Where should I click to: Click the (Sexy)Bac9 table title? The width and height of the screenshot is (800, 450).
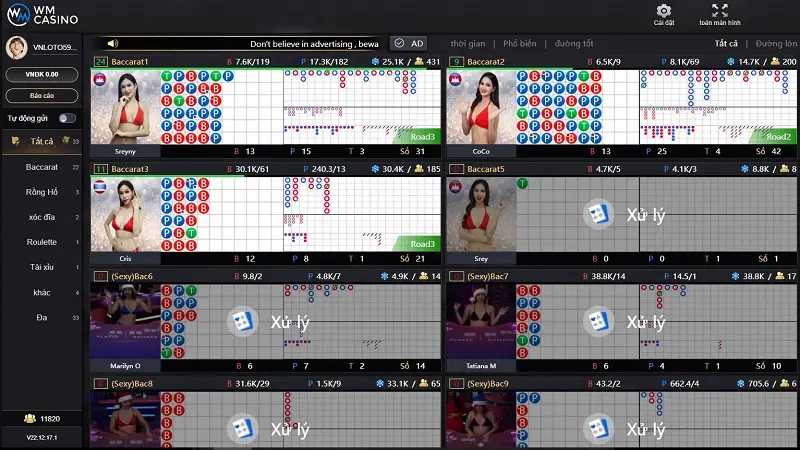[x=488, y=384]
